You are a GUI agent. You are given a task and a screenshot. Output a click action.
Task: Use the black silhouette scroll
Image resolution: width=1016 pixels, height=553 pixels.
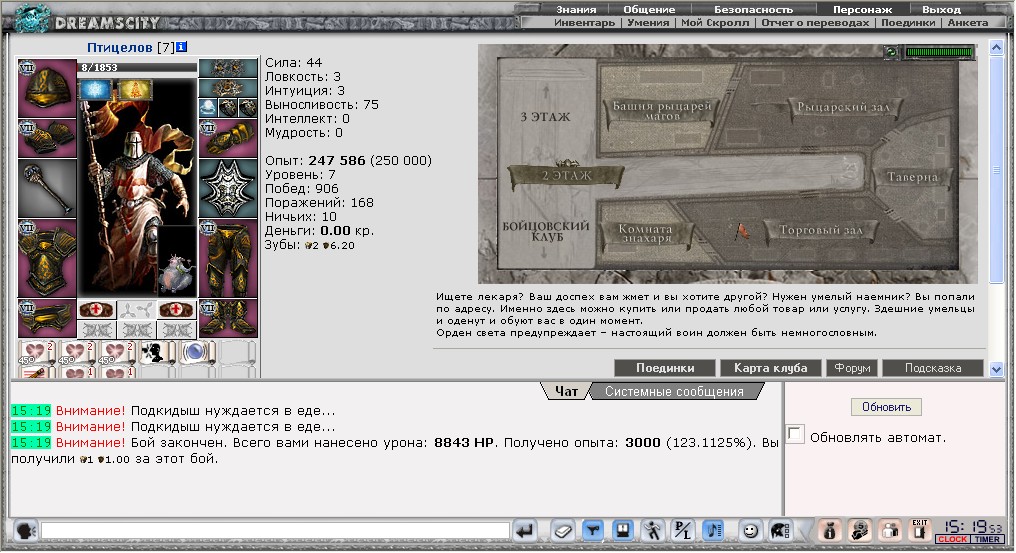[157, 353]
